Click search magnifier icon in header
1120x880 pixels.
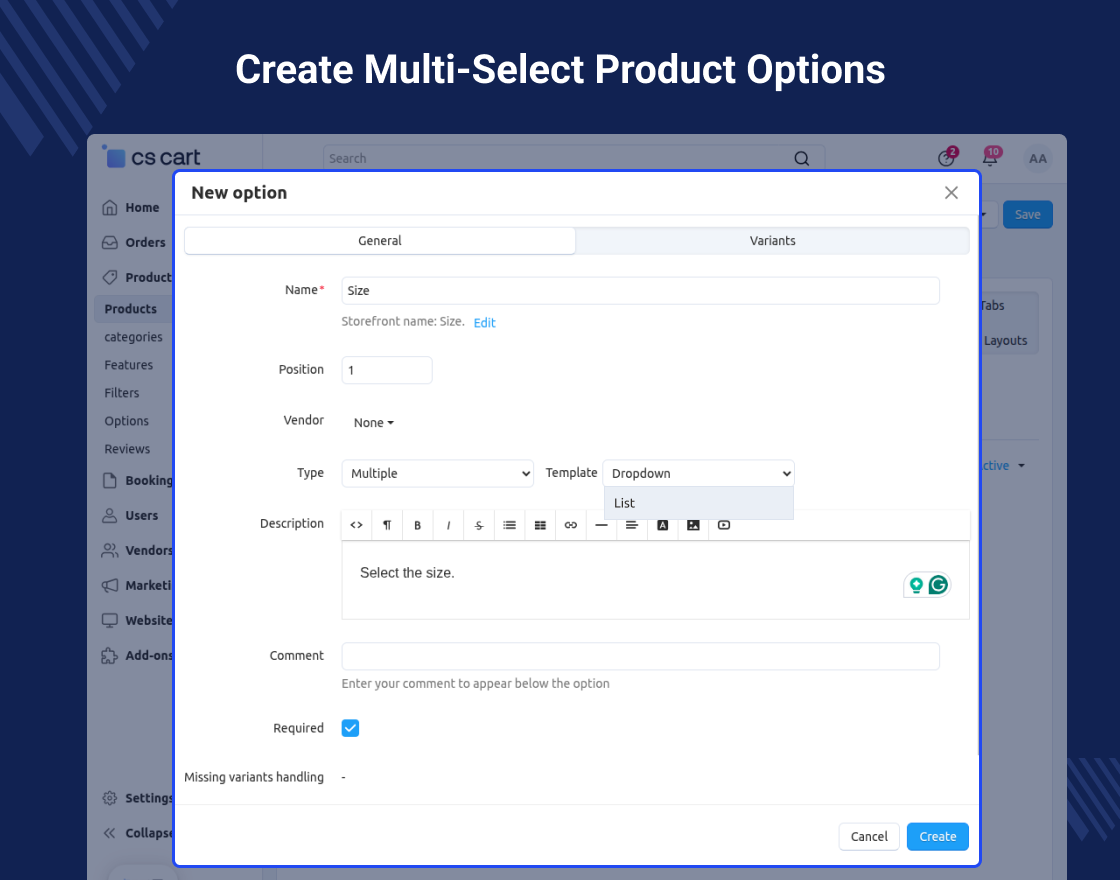pos(801,159)
